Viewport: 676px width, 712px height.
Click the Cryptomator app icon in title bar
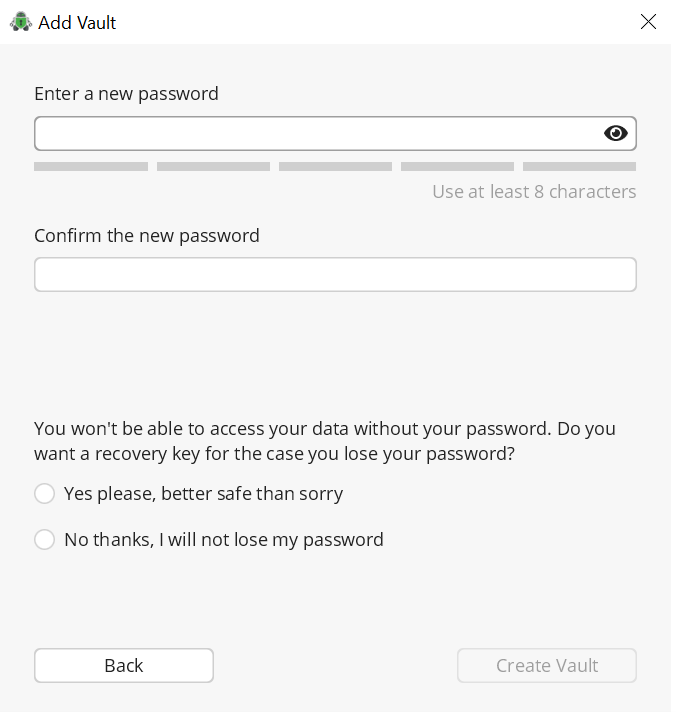(x=20, y=22)
